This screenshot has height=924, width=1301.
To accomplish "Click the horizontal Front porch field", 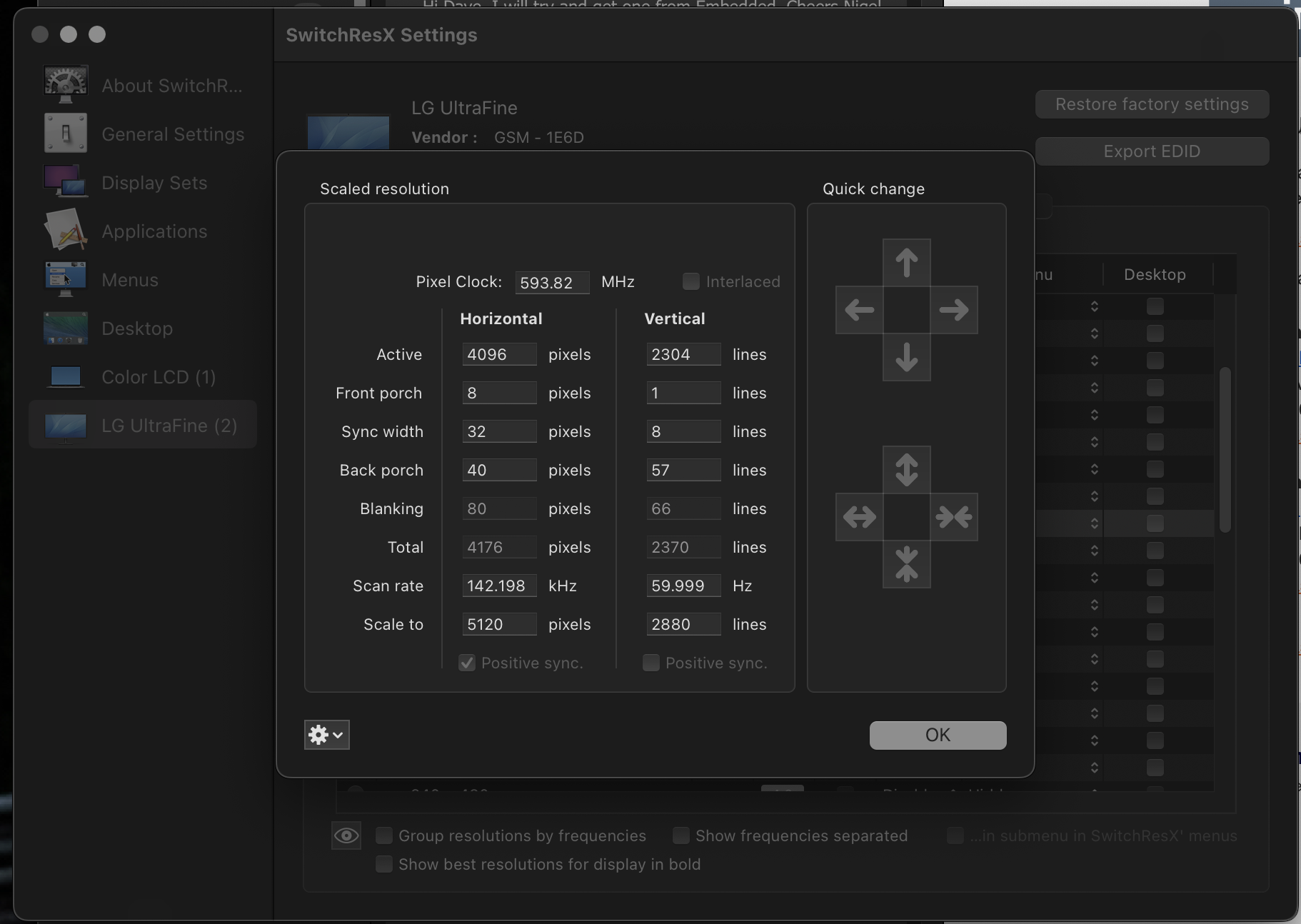I will point(499,393).
